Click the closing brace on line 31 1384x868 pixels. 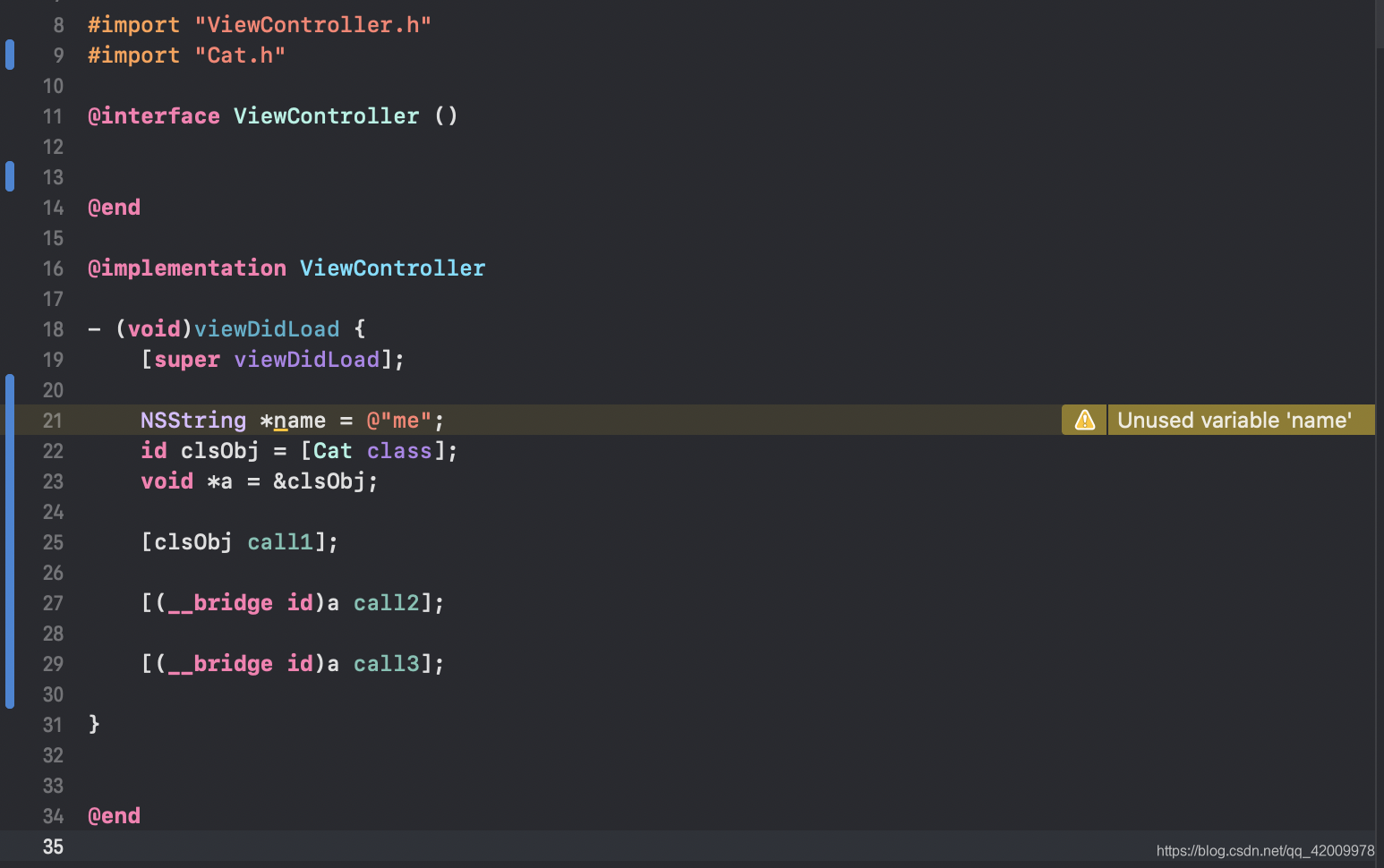(x=94, y=724)
